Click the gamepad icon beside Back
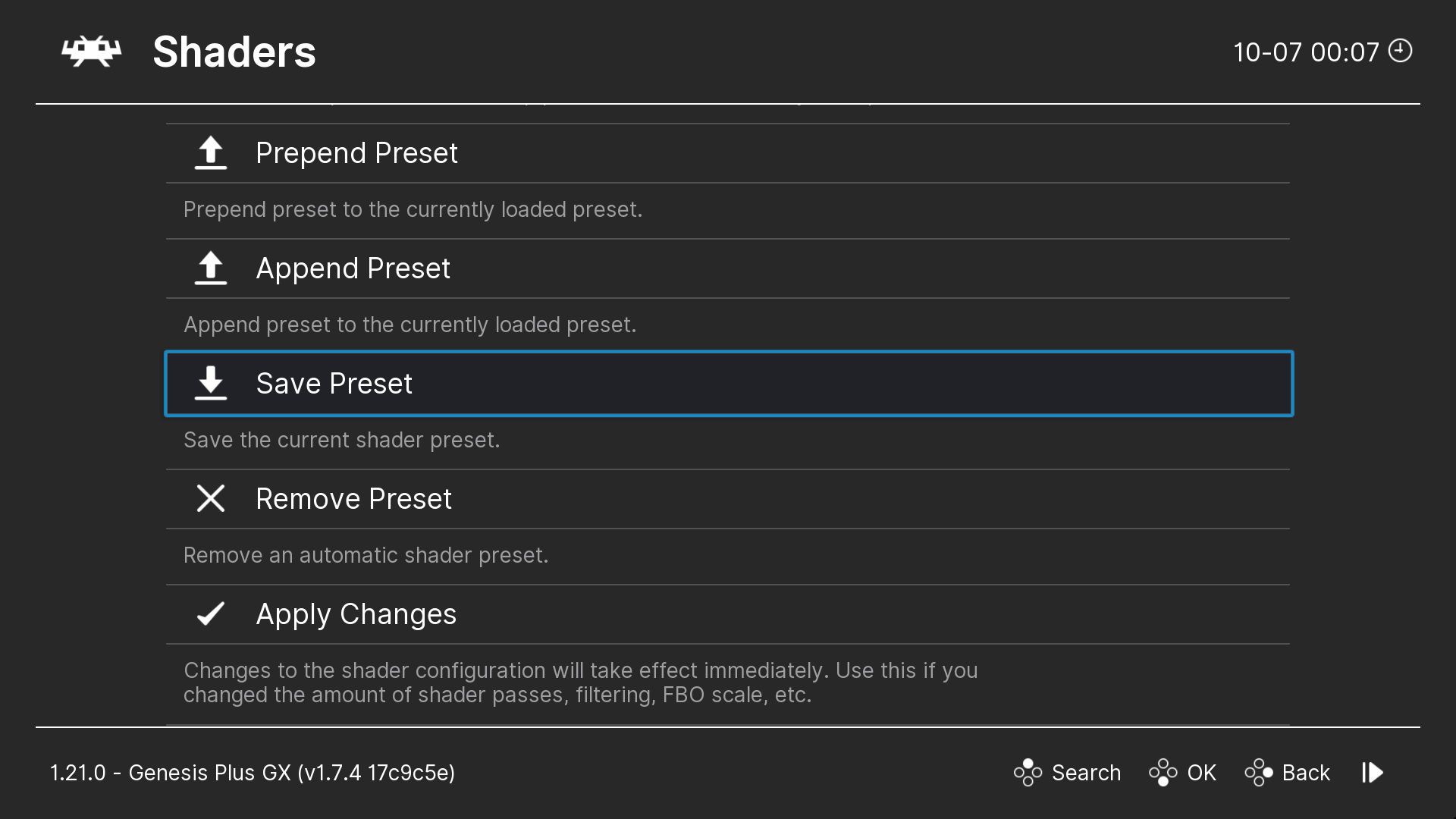The image size is (1456, 819). (x=1259, y=773)
